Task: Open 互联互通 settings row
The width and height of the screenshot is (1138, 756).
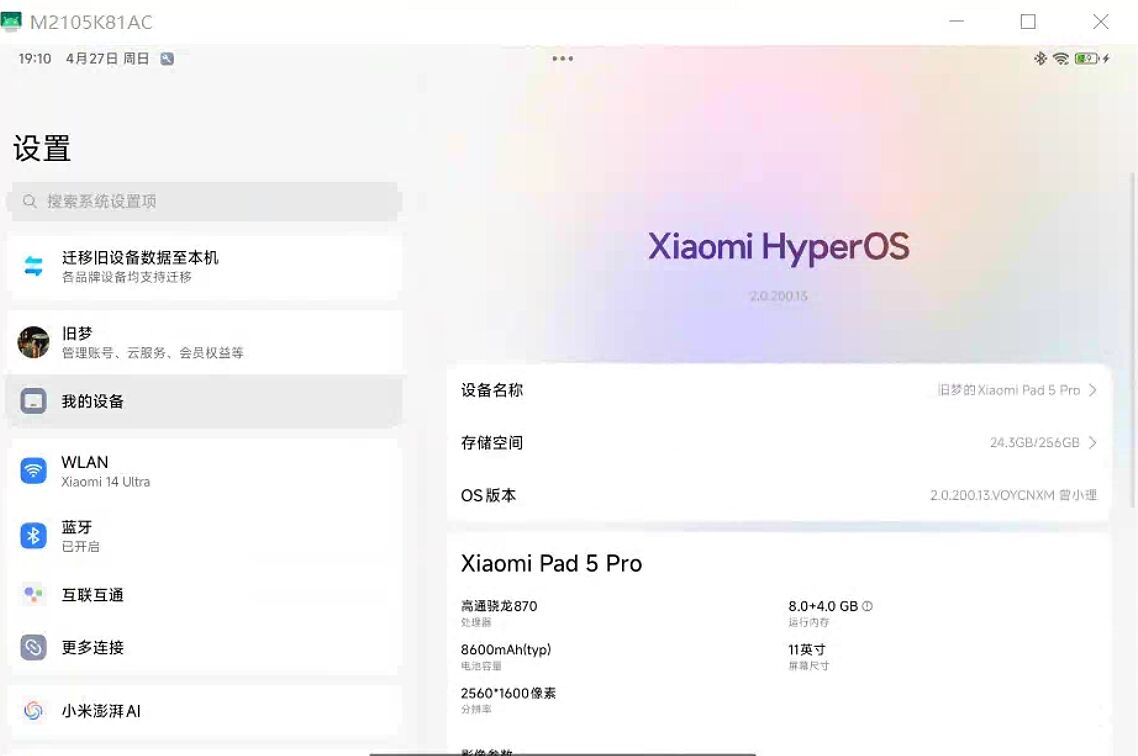Action: [x=205, y=595]
